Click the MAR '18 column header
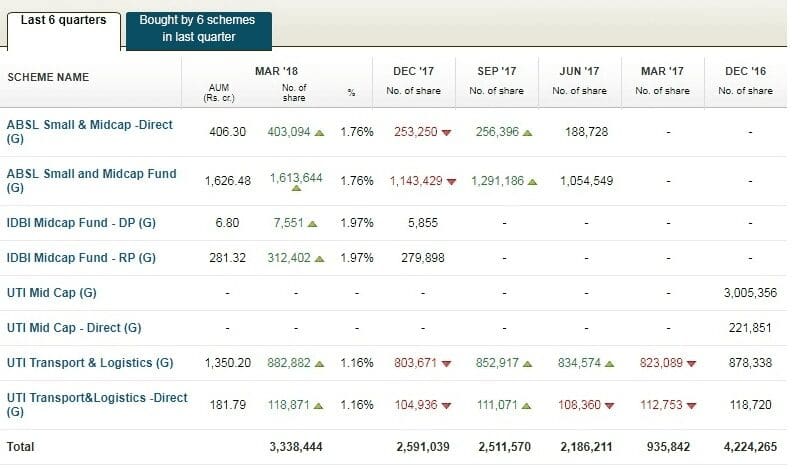Image resolution: width=800 pixels, height=469 pixels. tap(276, 71)
